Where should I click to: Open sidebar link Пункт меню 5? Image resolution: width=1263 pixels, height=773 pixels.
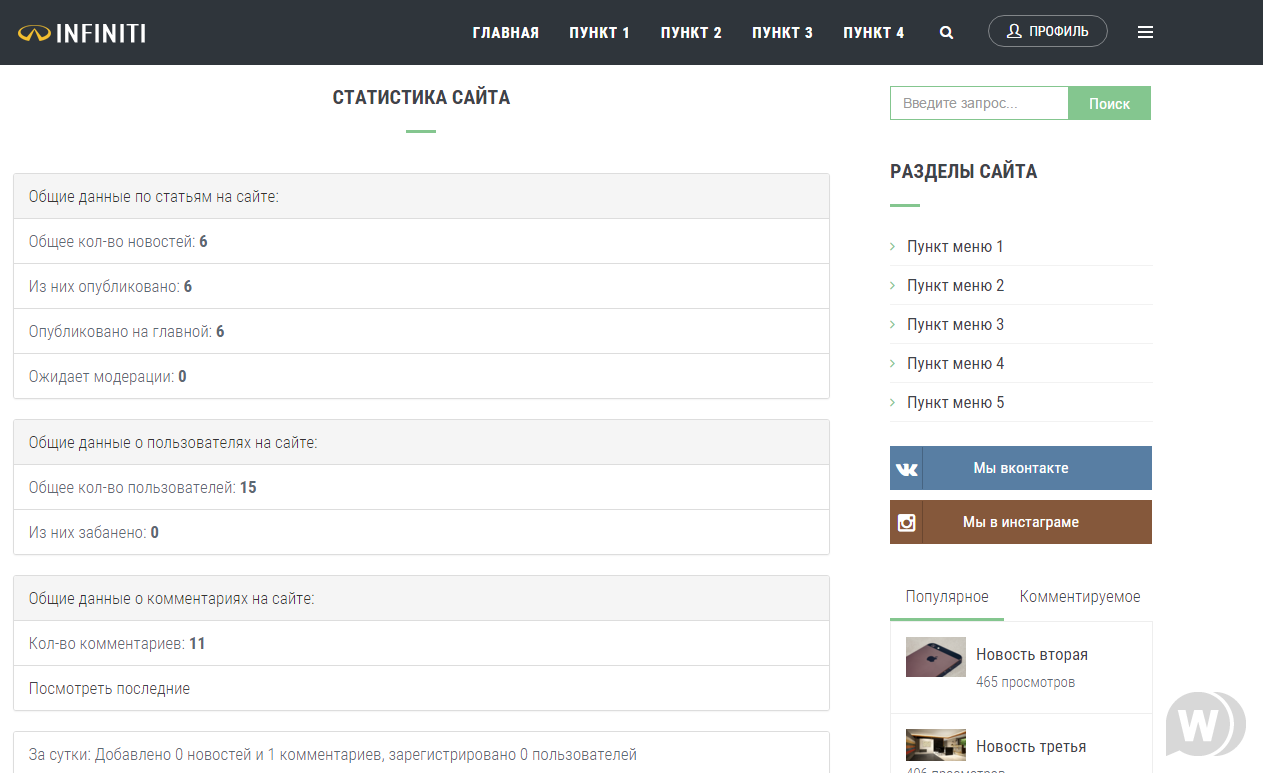(x=954, y=403)
